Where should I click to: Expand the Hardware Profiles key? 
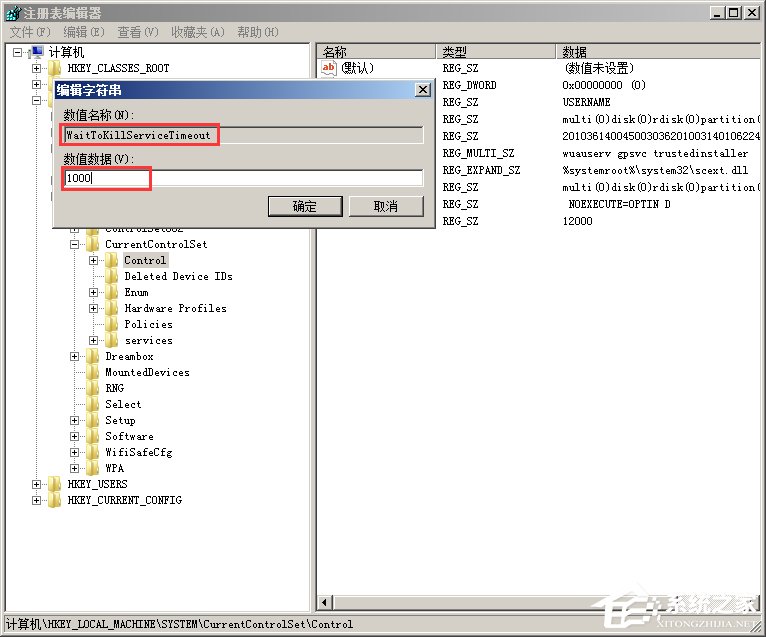click(93, 309)
